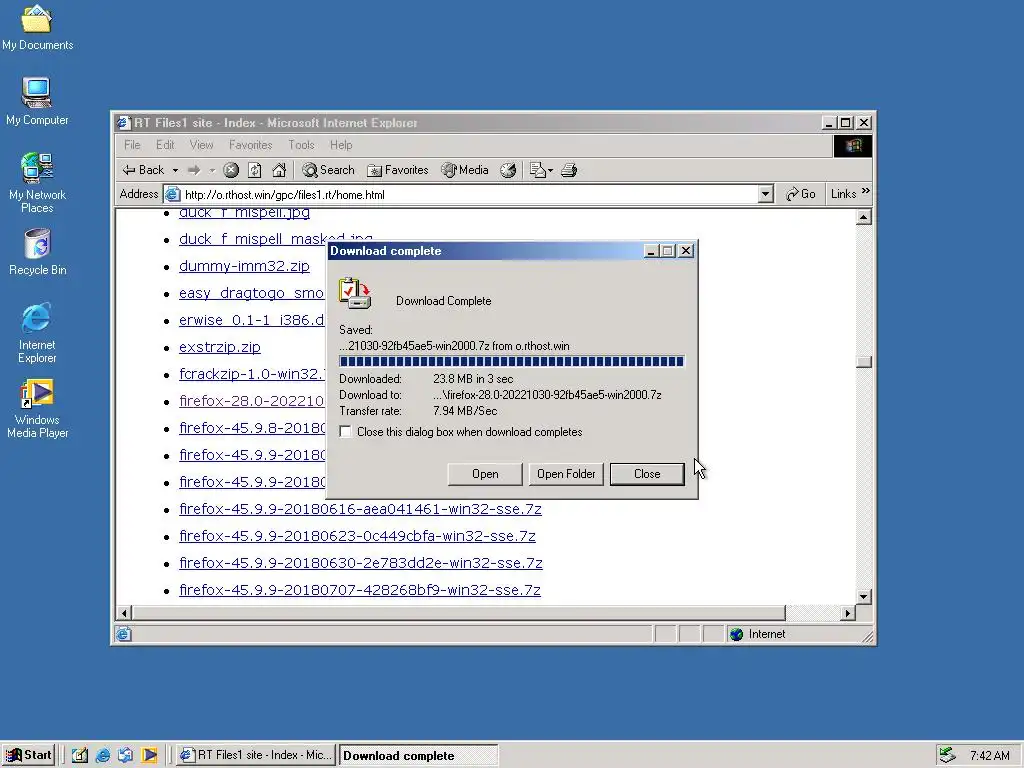This screenshot has height=768, width=1024.
Task: Launch Outlook Express from Quick Launch
Action: pos(125,755)
